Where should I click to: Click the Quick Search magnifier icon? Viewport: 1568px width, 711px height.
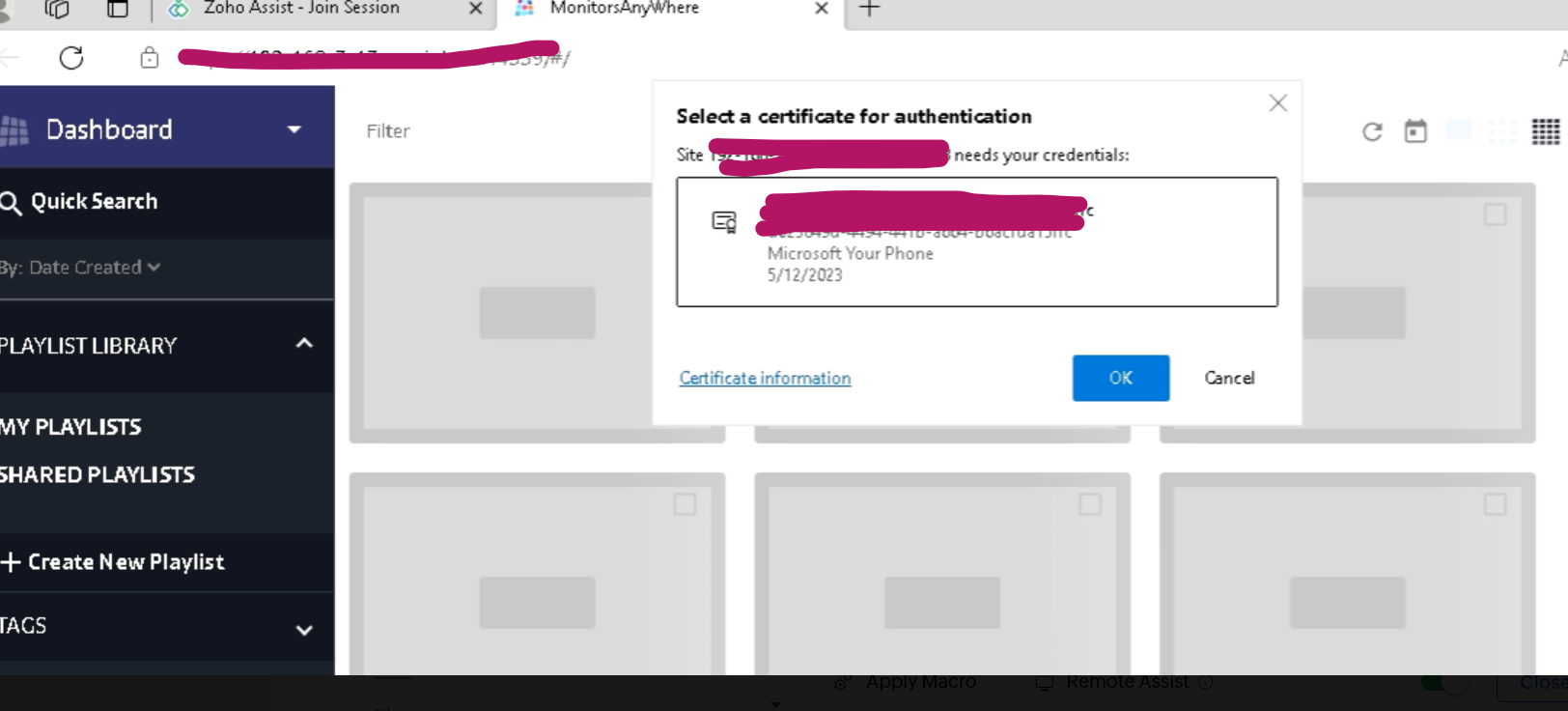(x=11, y=202)
